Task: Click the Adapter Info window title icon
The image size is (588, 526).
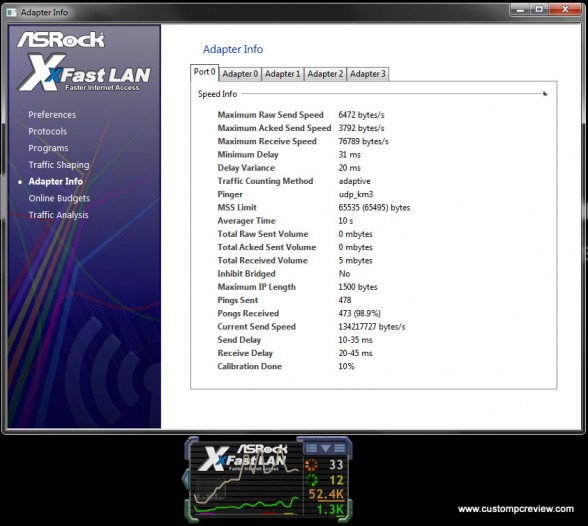Action: (x=11, y=12)
